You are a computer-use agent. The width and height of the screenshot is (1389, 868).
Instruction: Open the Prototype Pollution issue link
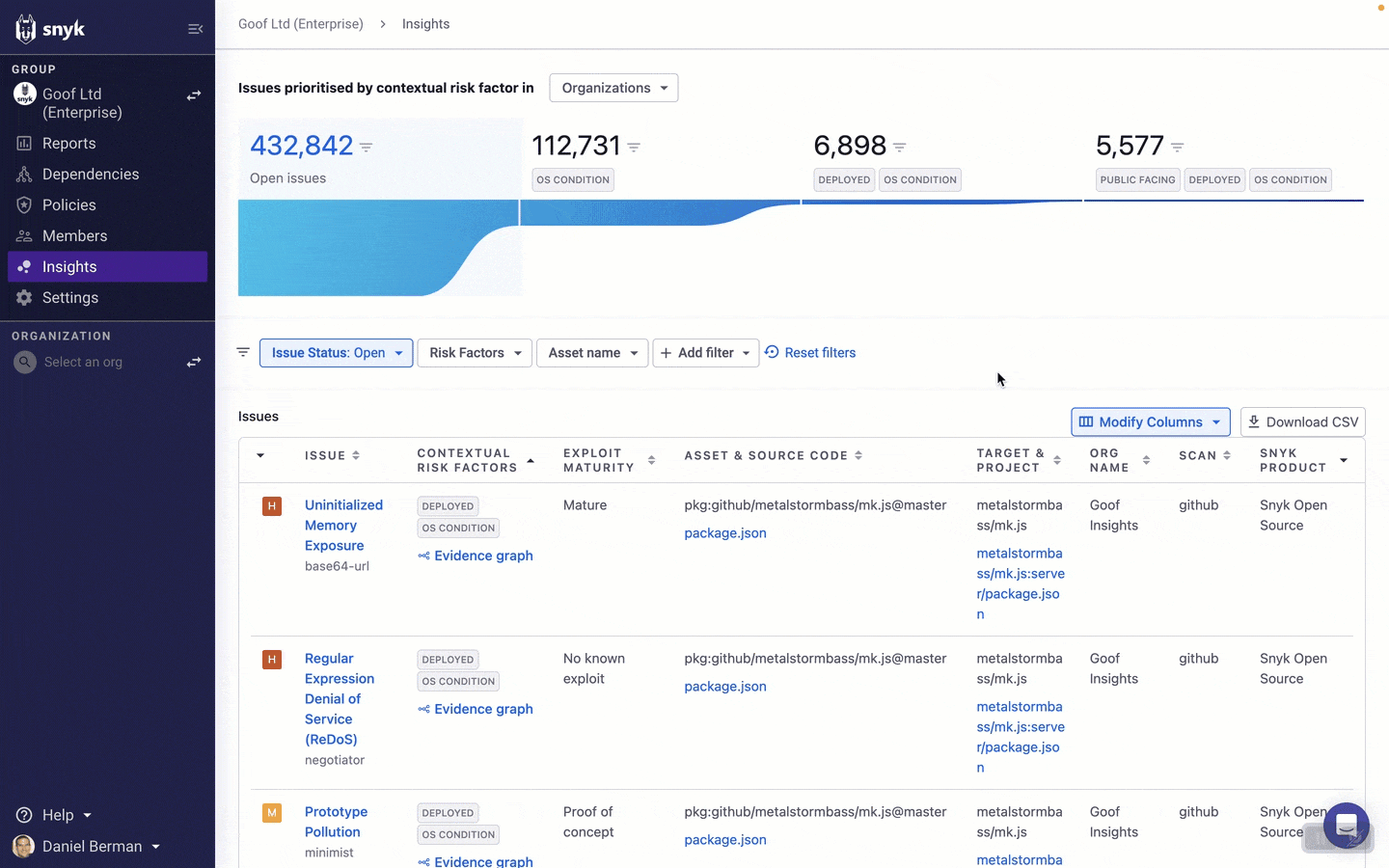point(336,822)
